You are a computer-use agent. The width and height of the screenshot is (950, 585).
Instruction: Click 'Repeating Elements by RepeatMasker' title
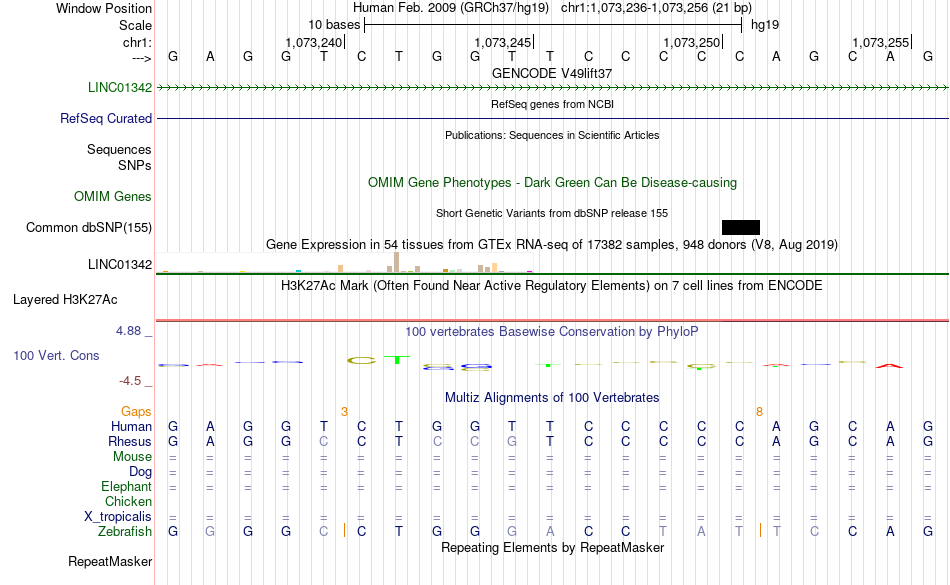click(552, 547)
